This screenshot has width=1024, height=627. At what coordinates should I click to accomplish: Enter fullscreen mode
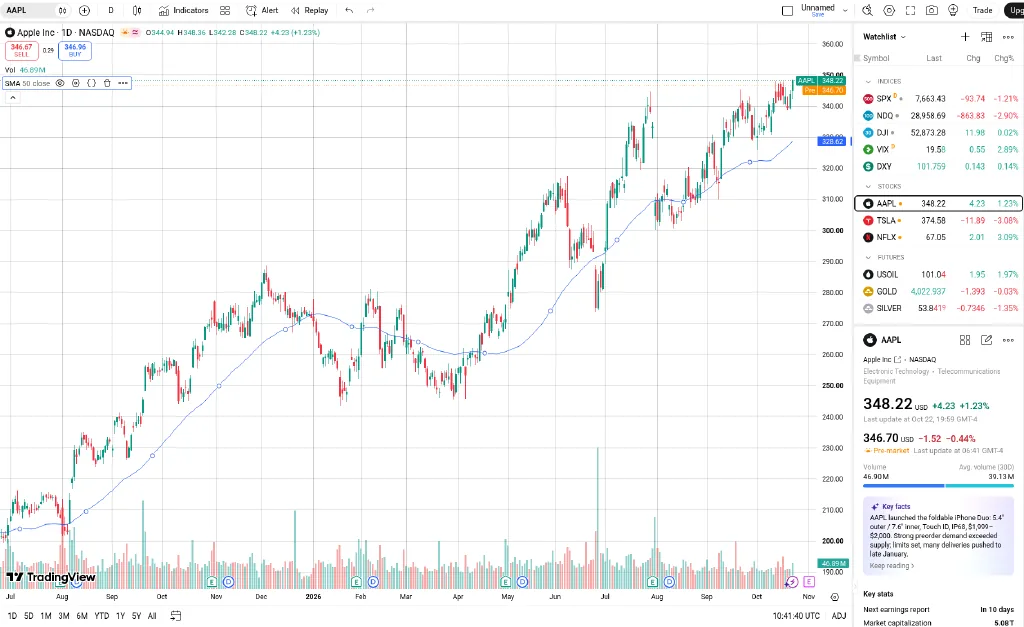click(x=910, y=10)
